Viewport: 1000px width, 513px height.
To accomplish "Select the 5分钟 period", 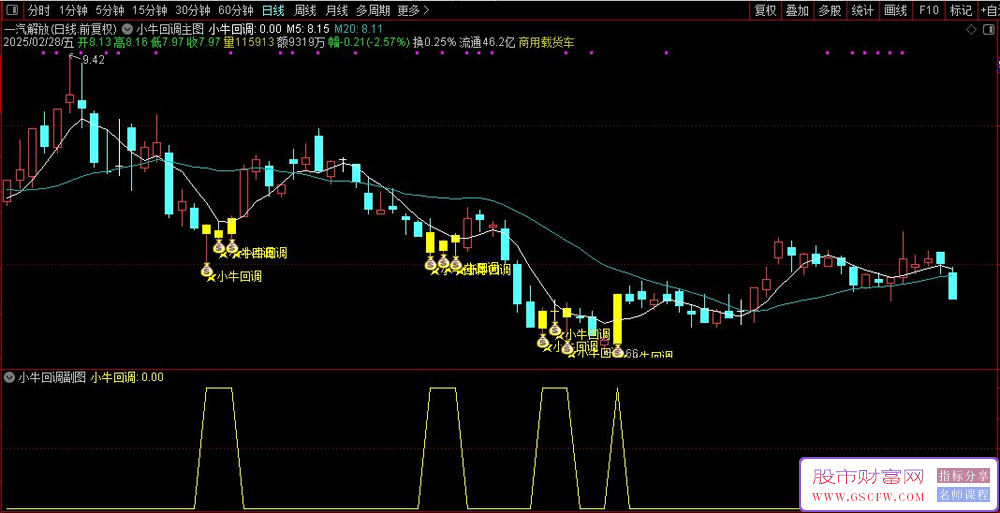I will point(110,10).
